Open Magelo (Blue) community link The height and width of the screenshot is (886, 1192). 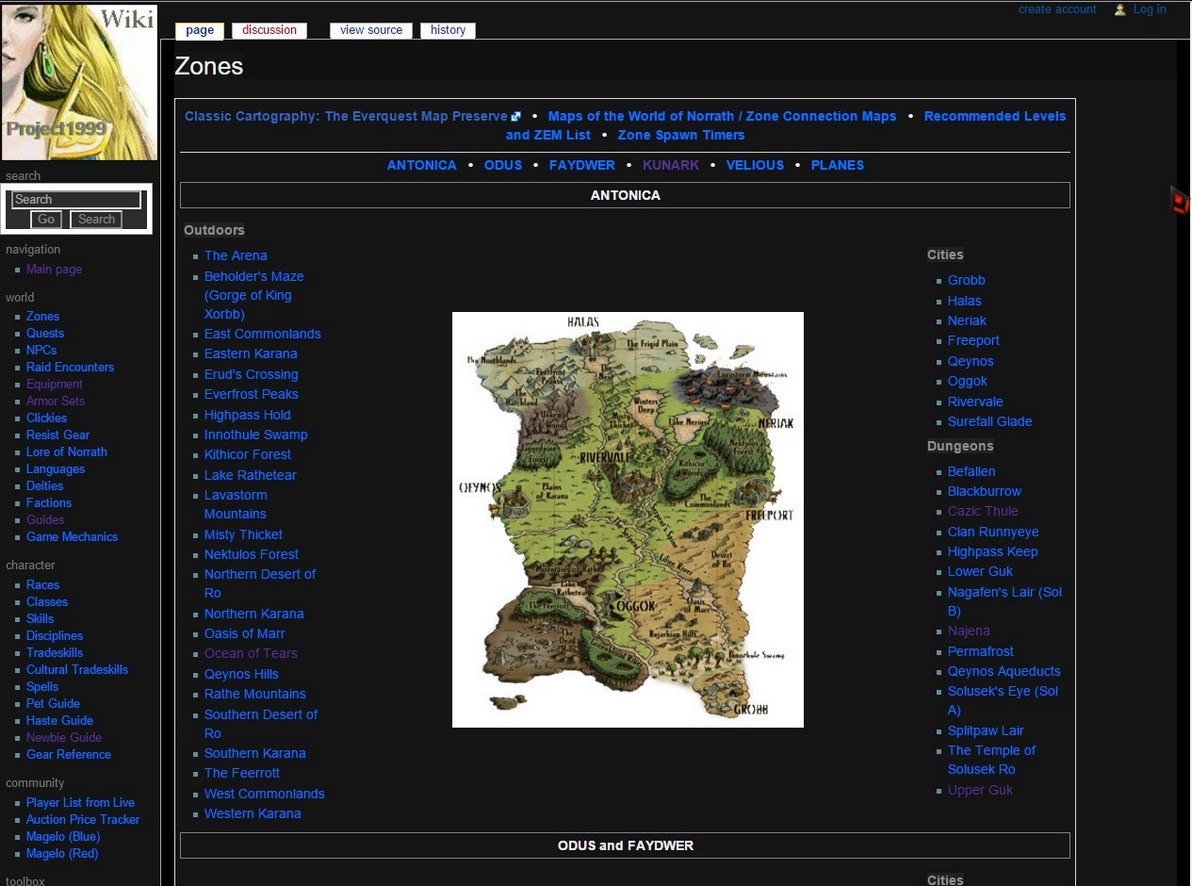63,837
